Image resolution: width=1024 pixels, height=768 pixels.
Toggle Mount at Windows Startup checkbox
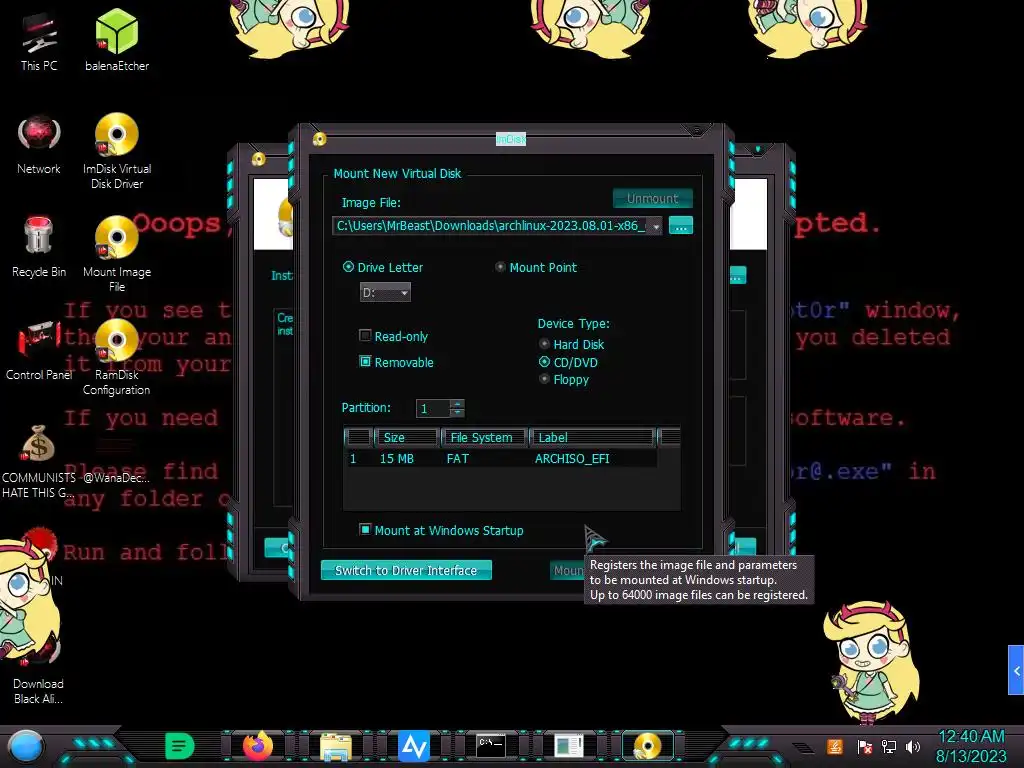coord(365,529)
